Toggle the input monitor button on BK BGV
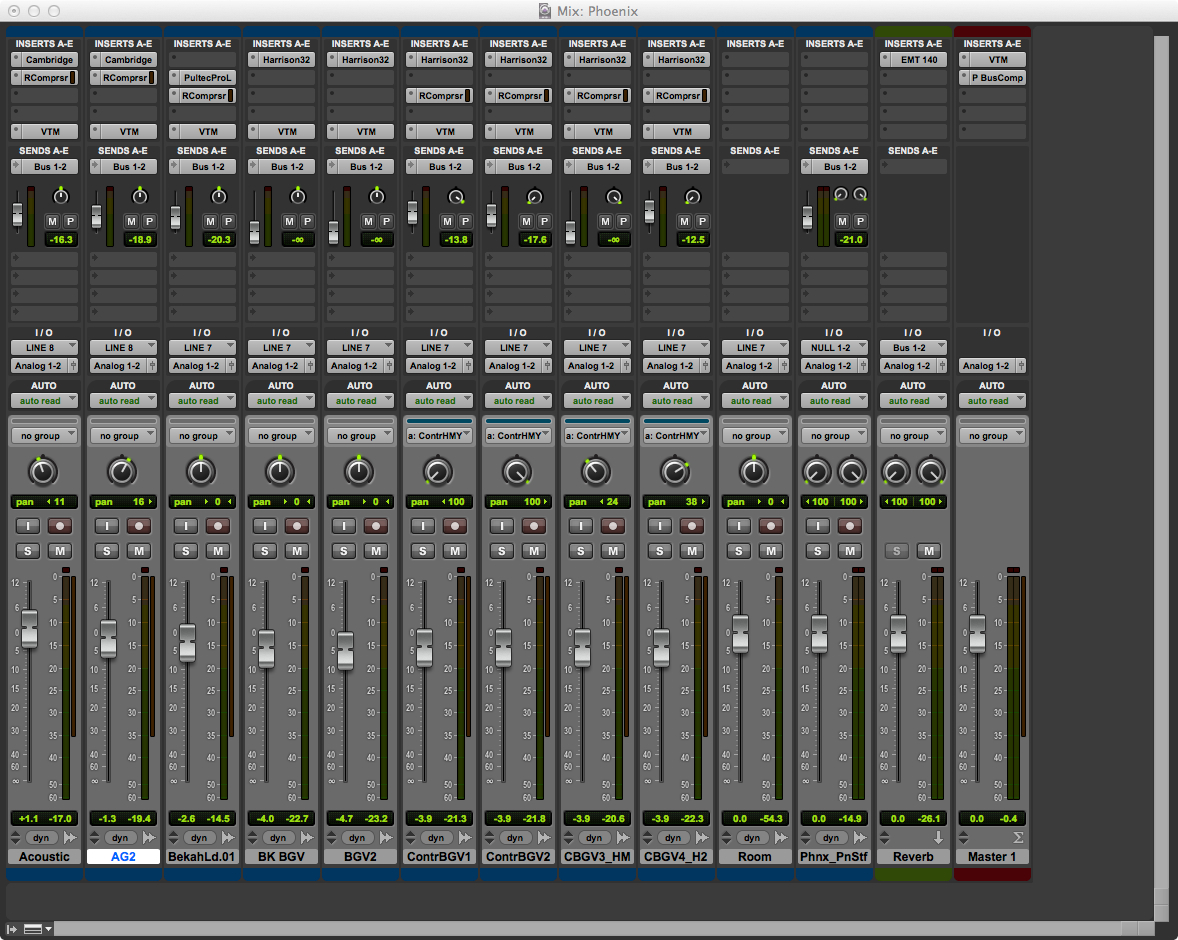 pyautogui.click(x=264, y=526)
